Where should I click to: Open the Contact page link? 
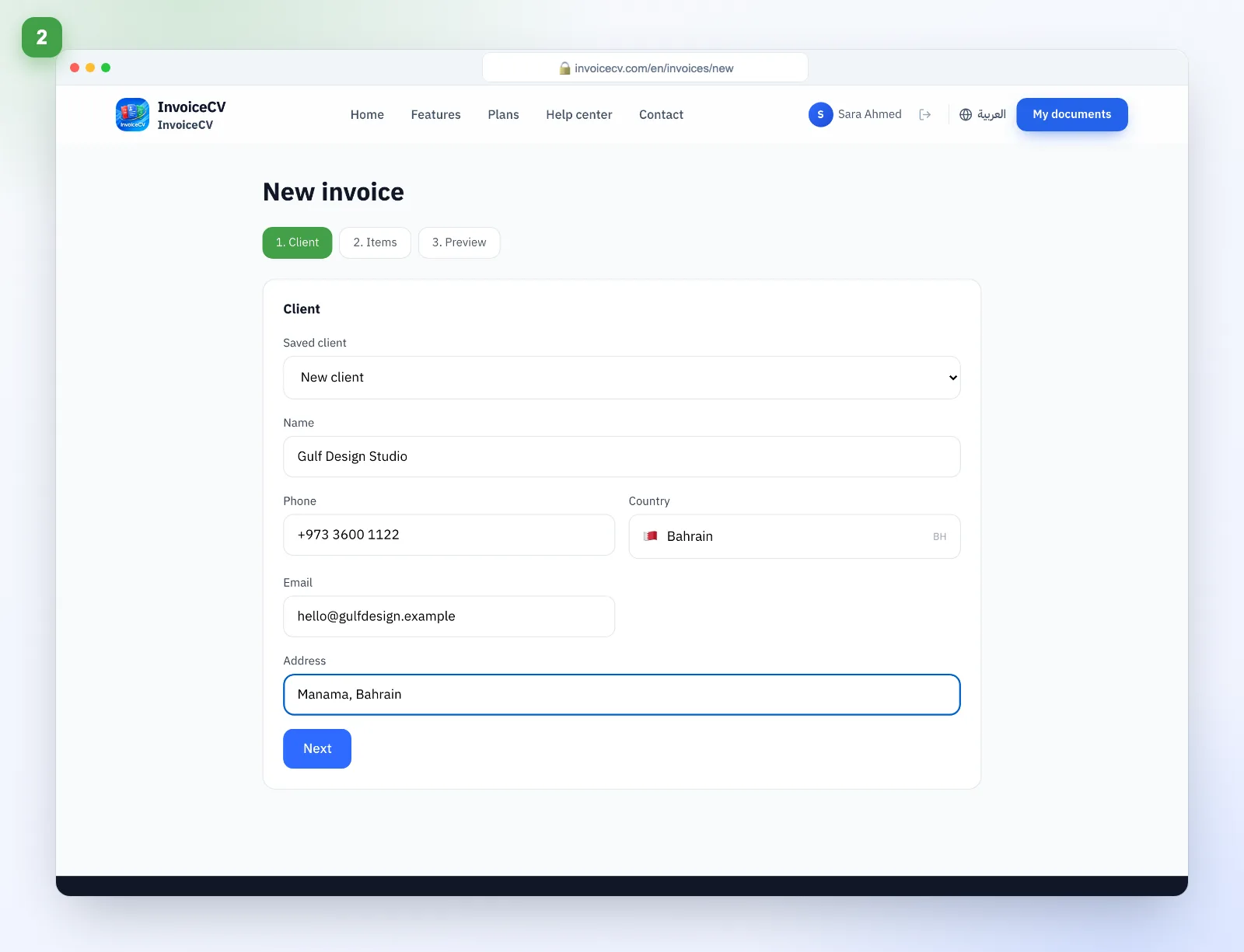(661, 114)
